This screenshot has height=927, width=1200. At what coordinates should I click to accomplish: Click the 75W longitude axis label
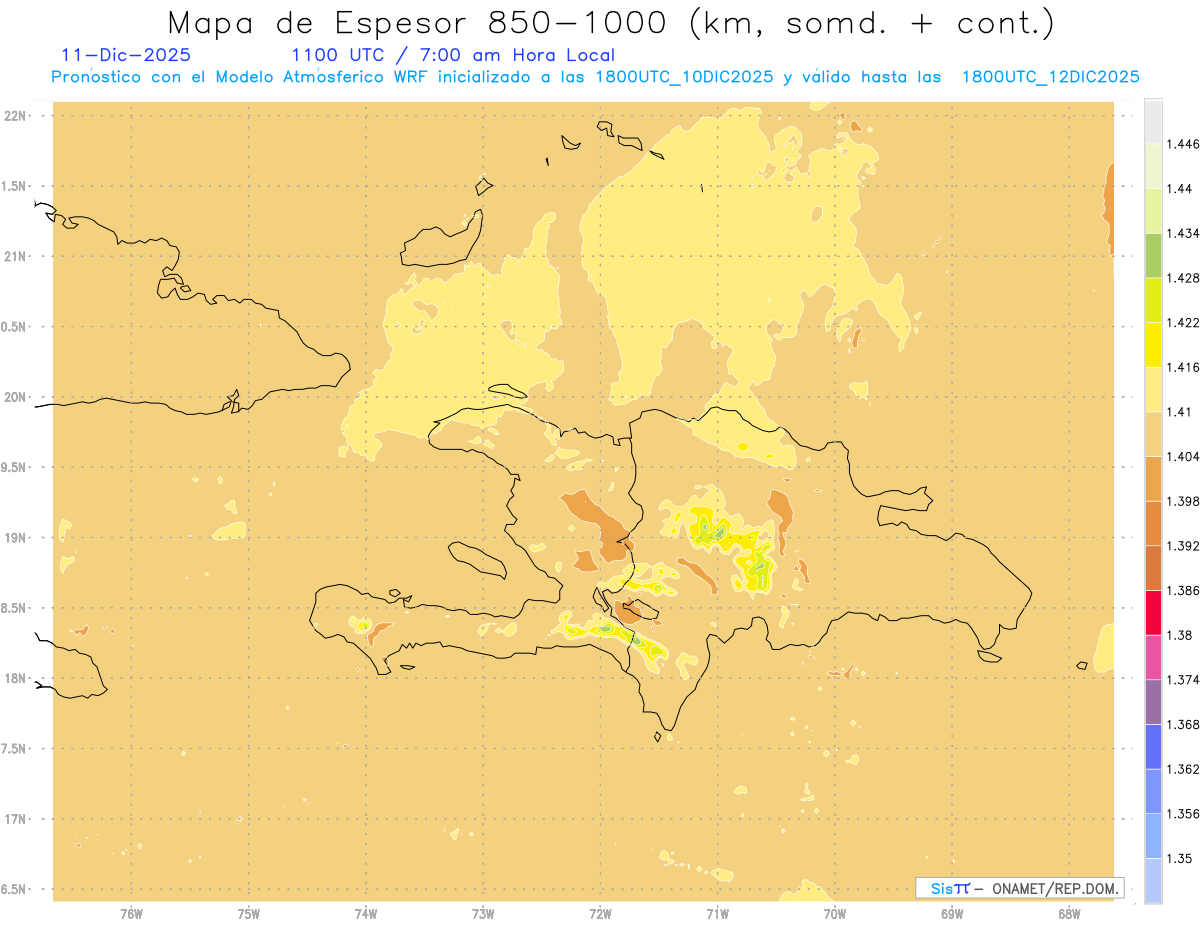point(249,914)
